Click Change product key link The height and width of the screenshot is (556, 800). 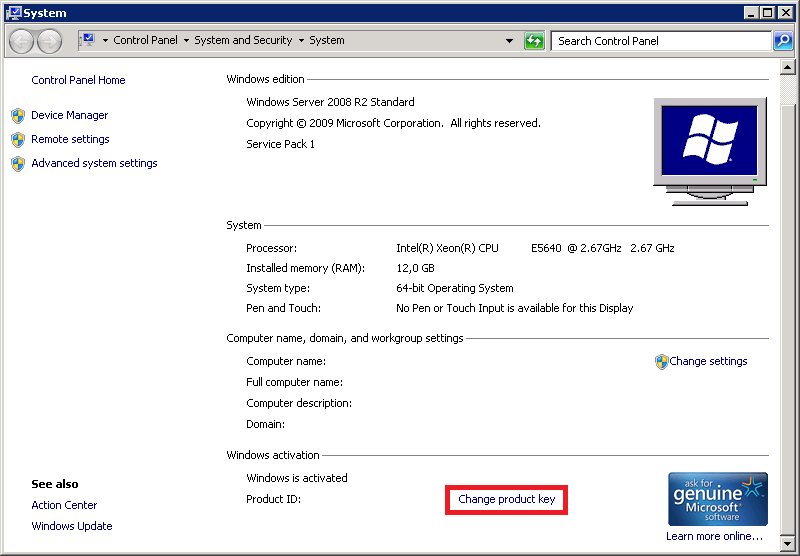click(x=507, y=499)
